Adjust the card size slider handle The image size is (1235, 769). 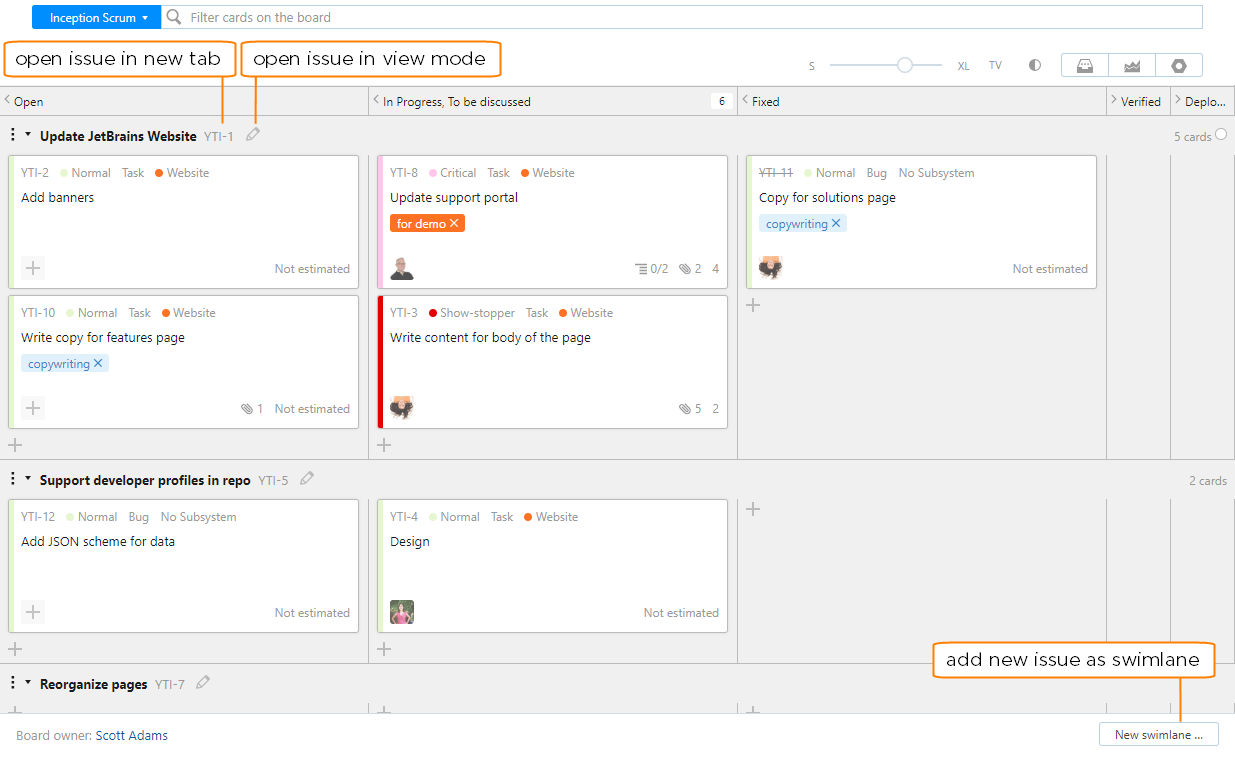point(905,65)
